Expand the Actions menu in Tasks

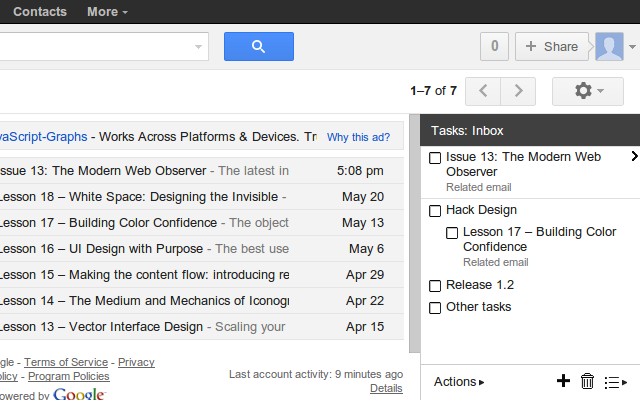click(459, 381)
